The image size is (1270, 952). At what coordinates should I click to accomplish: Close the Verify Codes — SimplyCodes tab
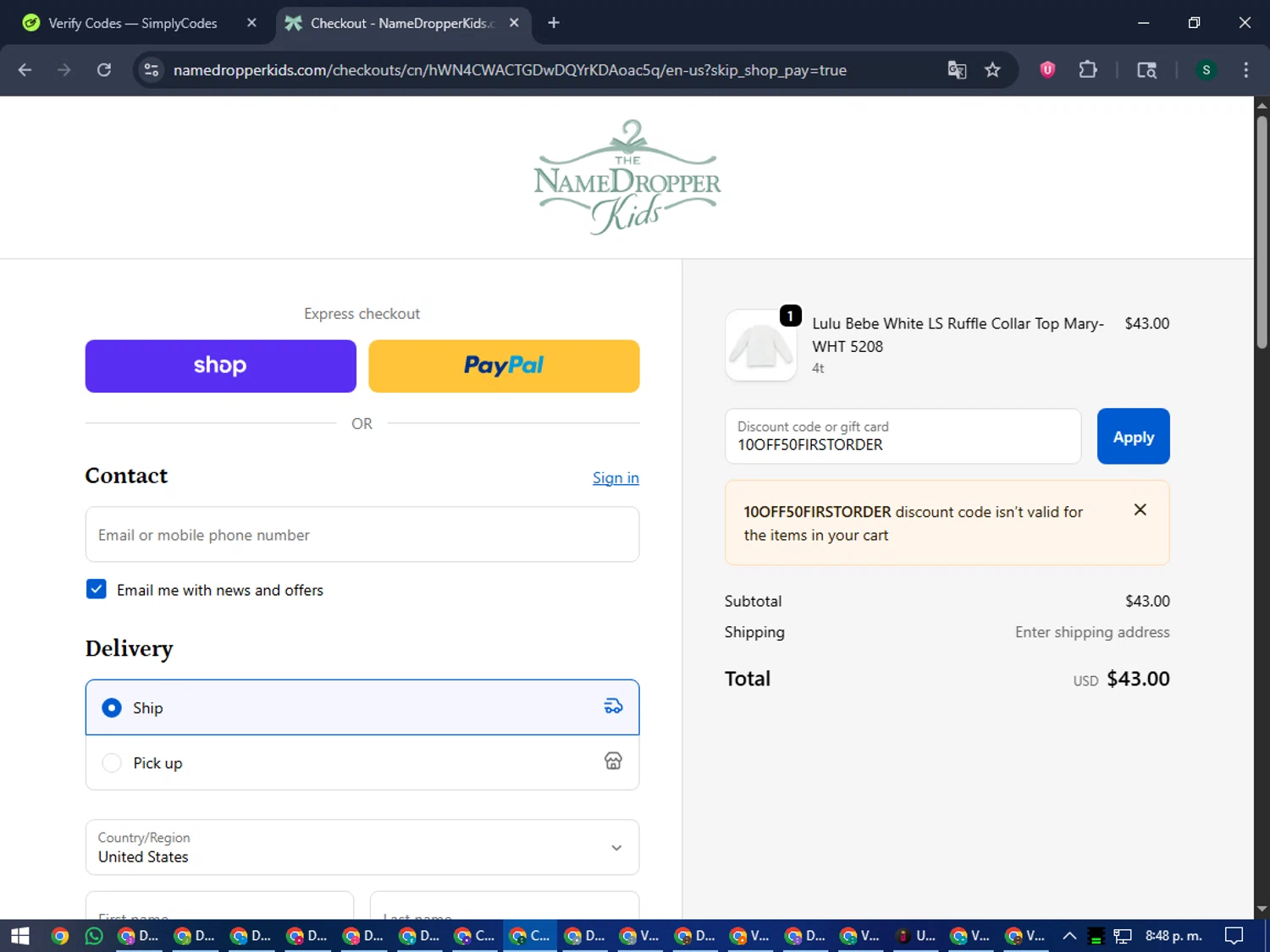point(251,23)
